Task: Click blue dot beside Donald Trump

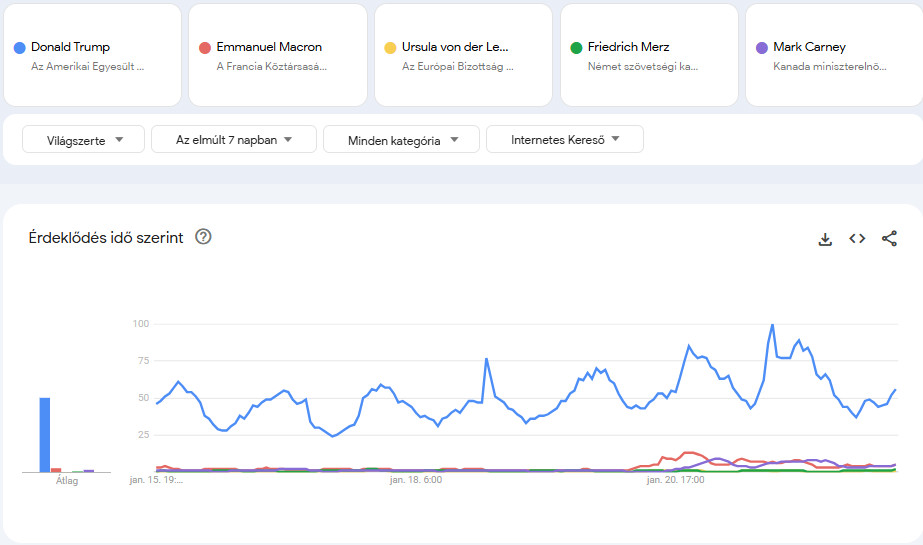Action: (x=20, y=47)
